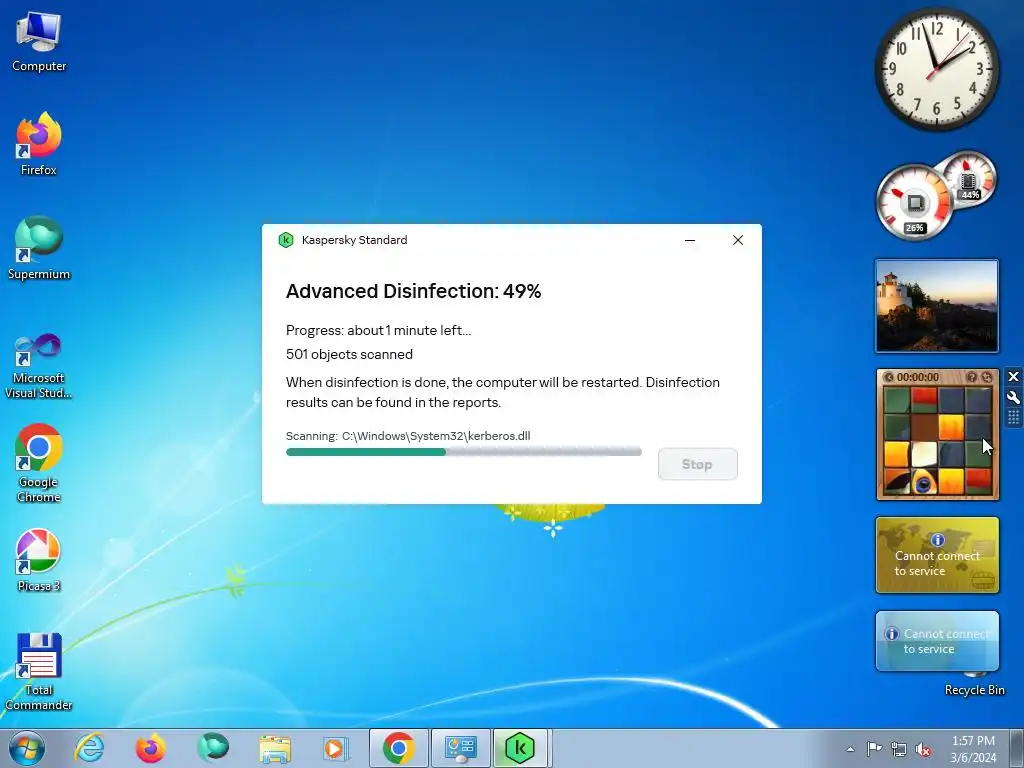Open Action Center flag tray icon
The height and width of the screenshot is (768, 1024).
(x=874, y=749)
